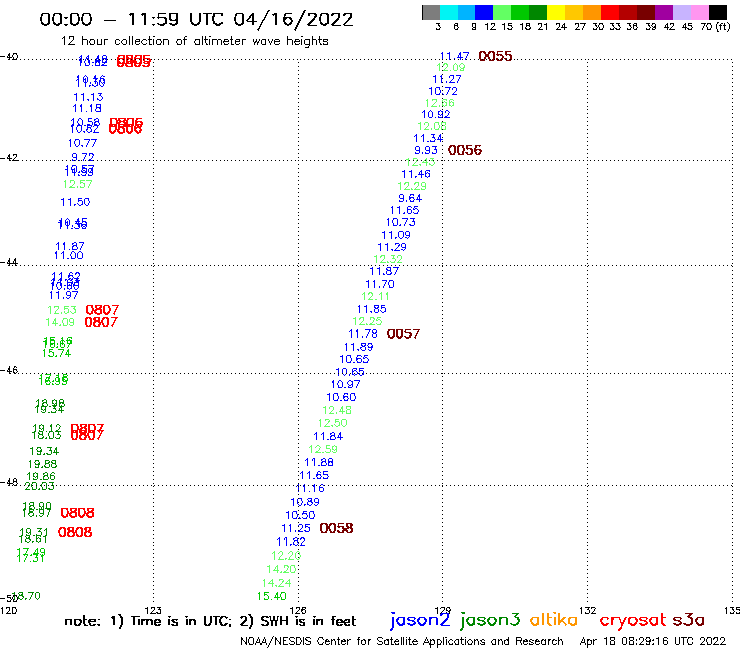
Task: Click the wave height value 14.20
Action: [x=281, y=569]
